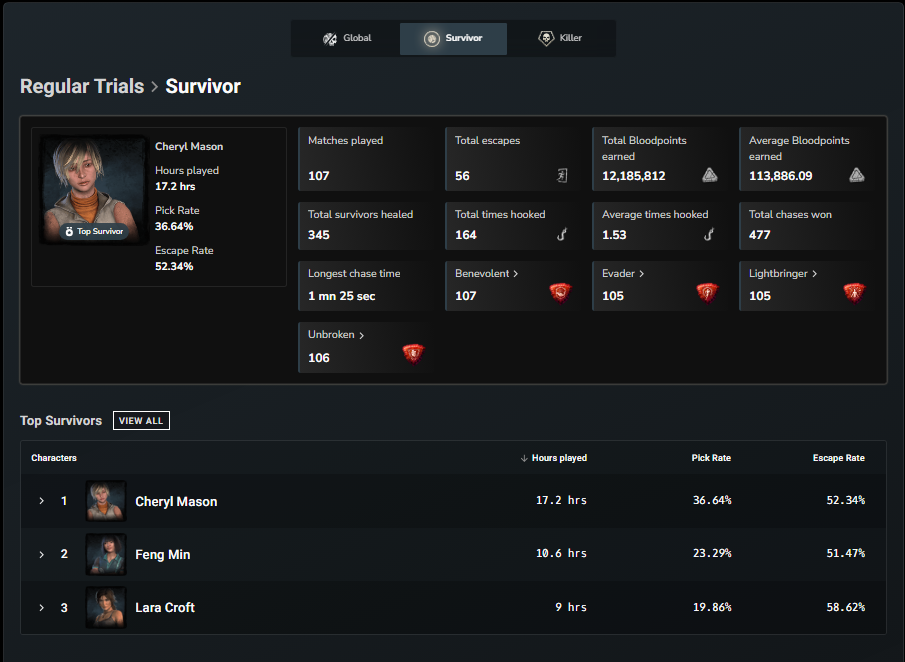The width and height of the screenshot is (905, 662).
Task: Click Cheryl Mason's large portrait
Action: (93, 190)
